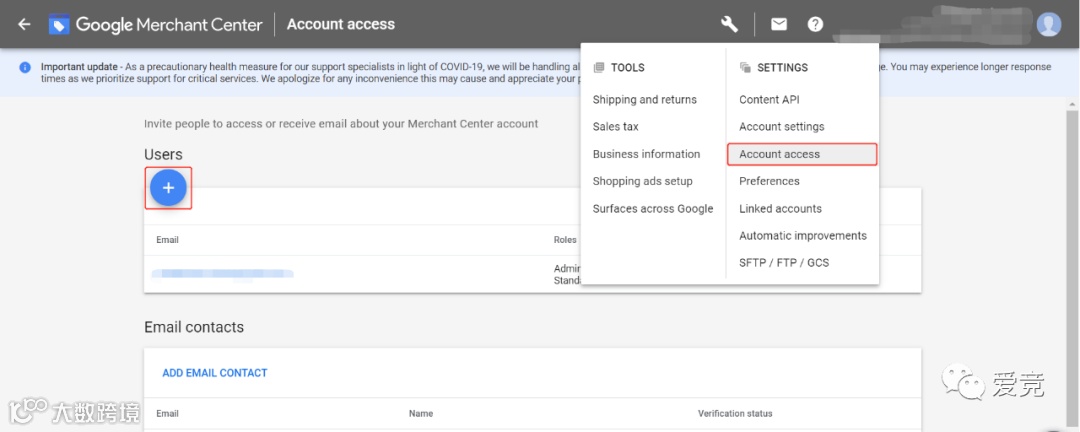
Task: Open Preferences from Settings menu
Action: [x=769, y=181]
